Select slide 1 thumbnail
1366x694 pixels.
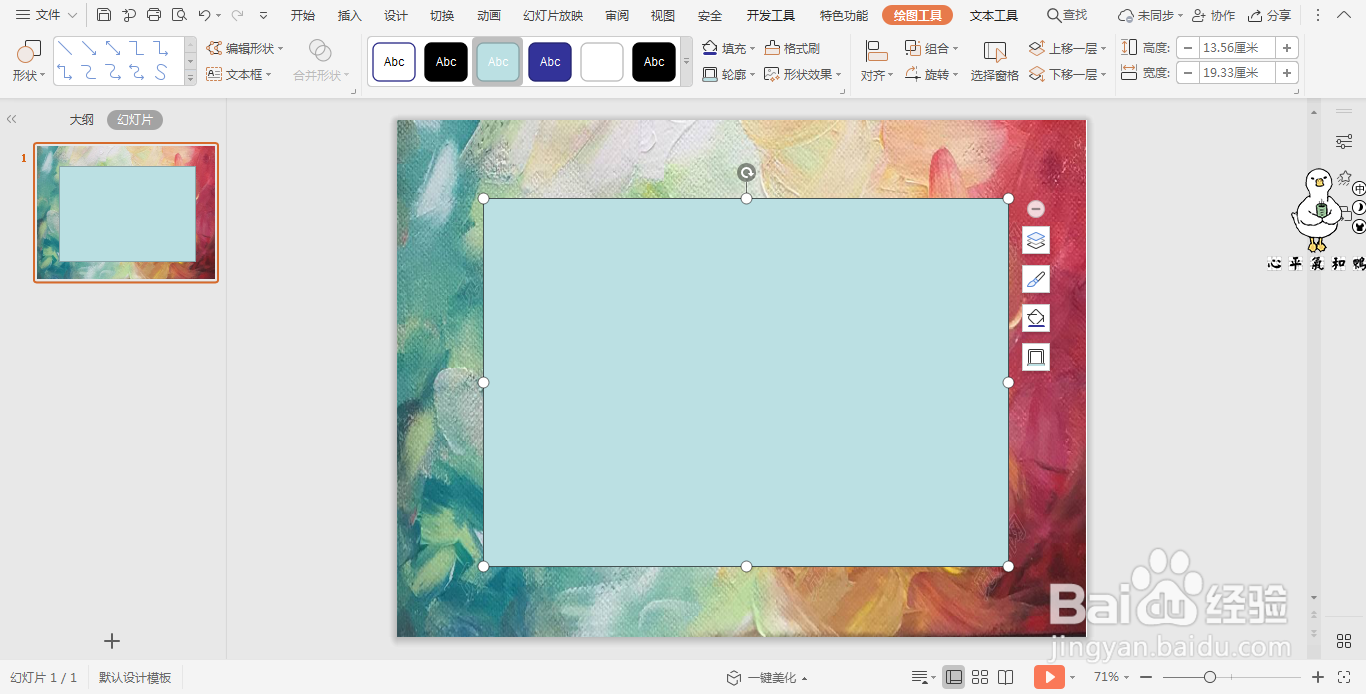pos(126,212)
